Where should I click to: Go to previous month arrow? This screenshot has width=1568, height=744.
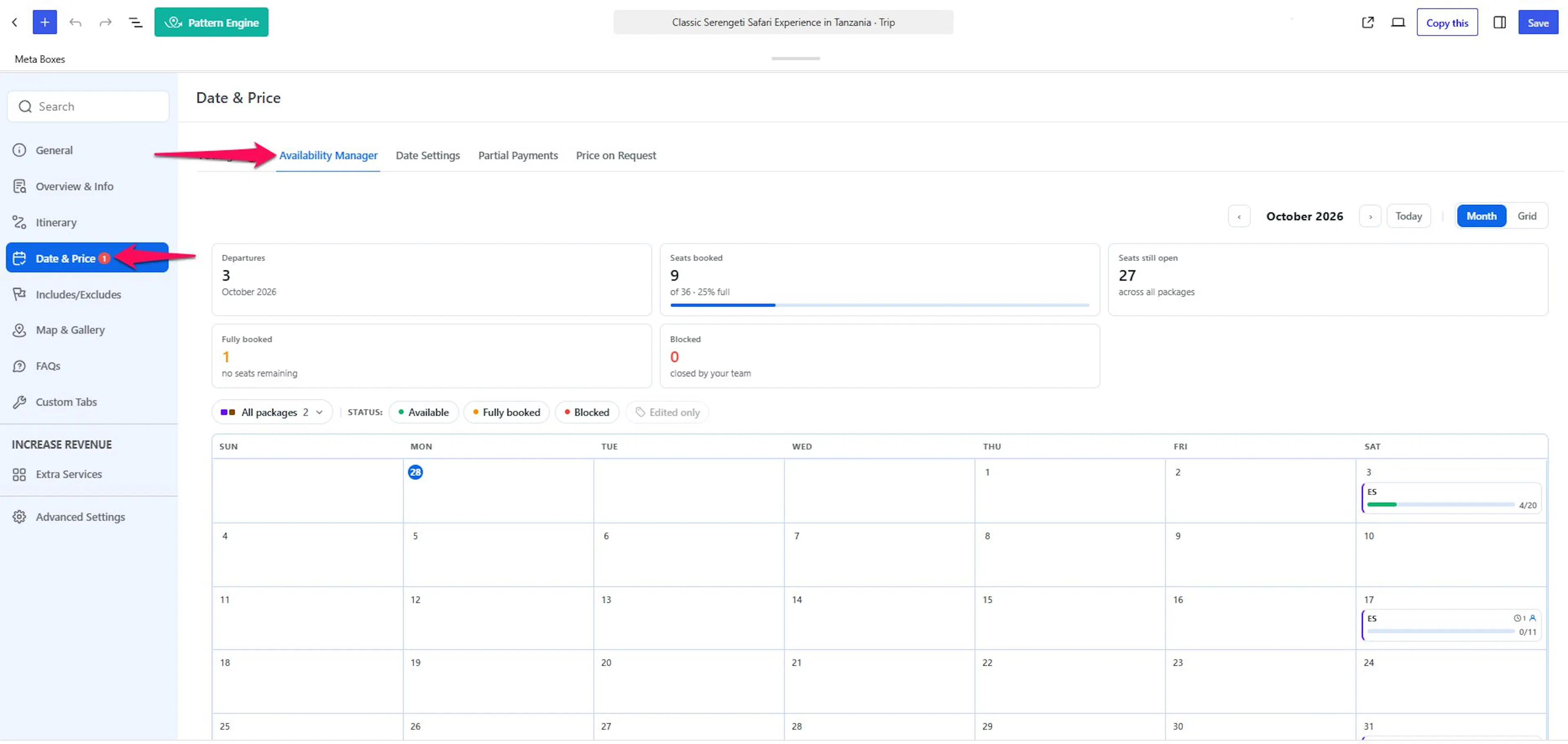tap(1239, 216)
